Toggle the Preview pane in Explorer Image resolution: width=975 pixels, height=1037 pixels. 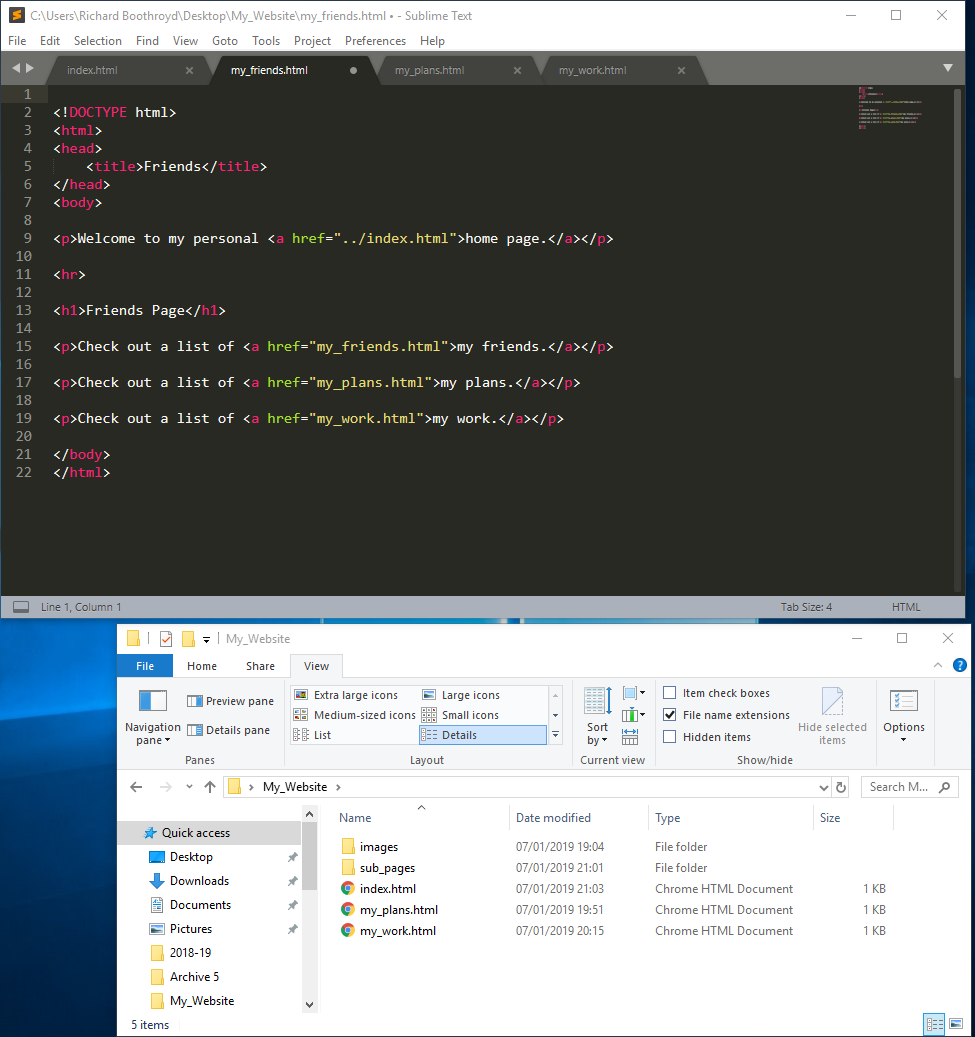point(230,701)
